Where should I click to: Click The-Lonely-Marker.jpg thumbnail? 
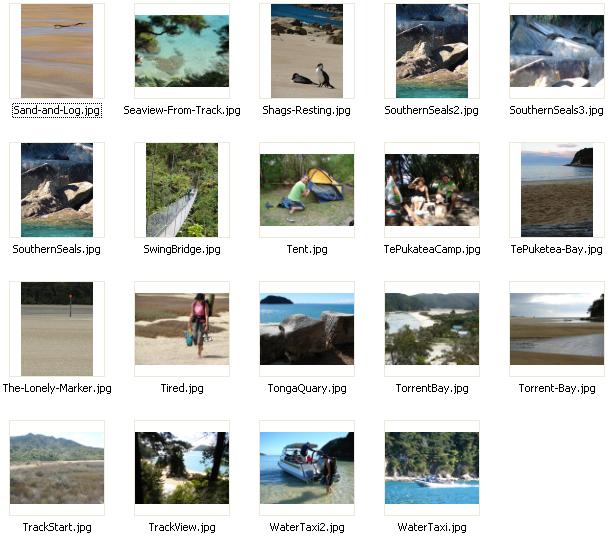click(57, 329)
